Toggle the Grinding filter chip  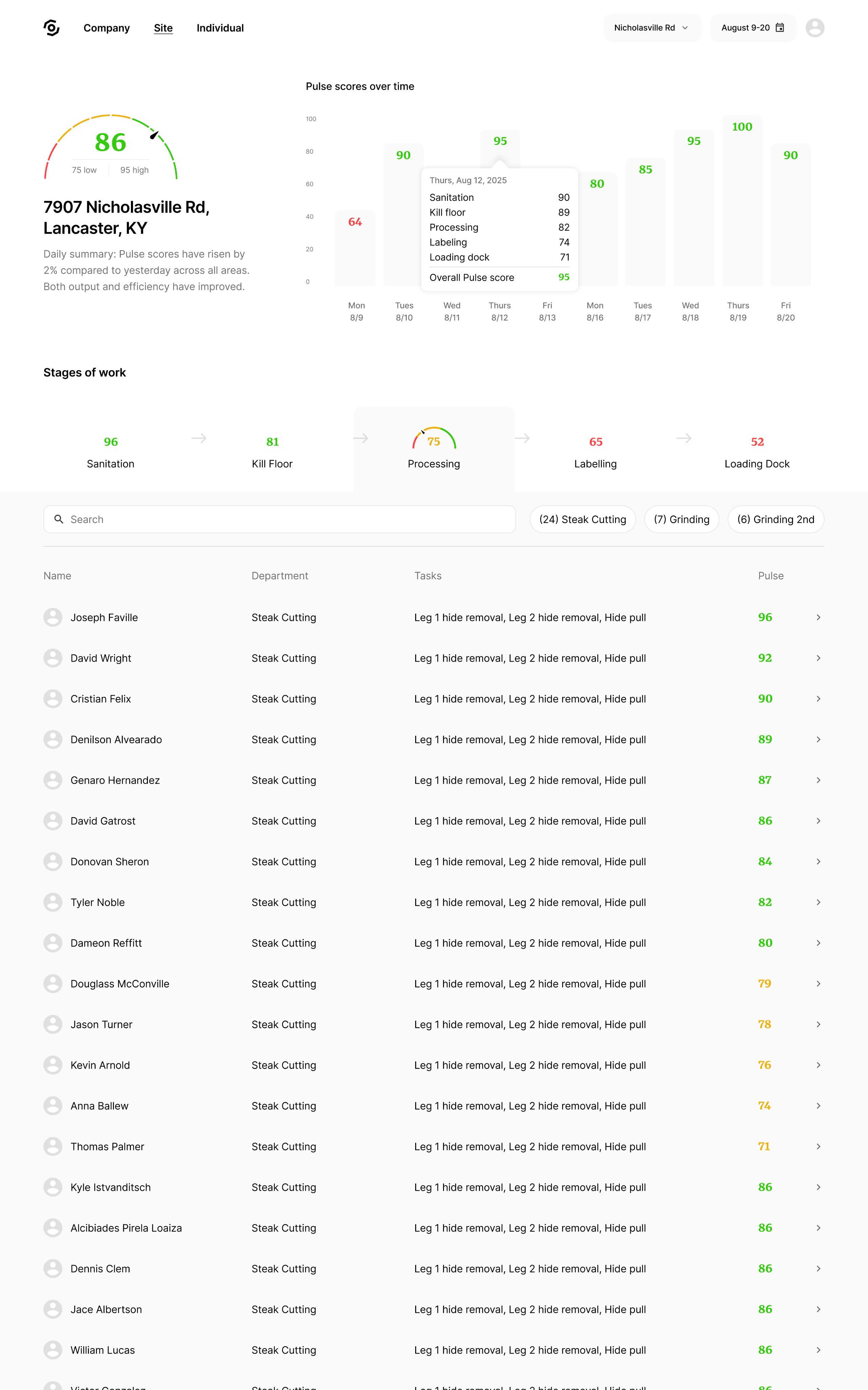coord(681,519)
